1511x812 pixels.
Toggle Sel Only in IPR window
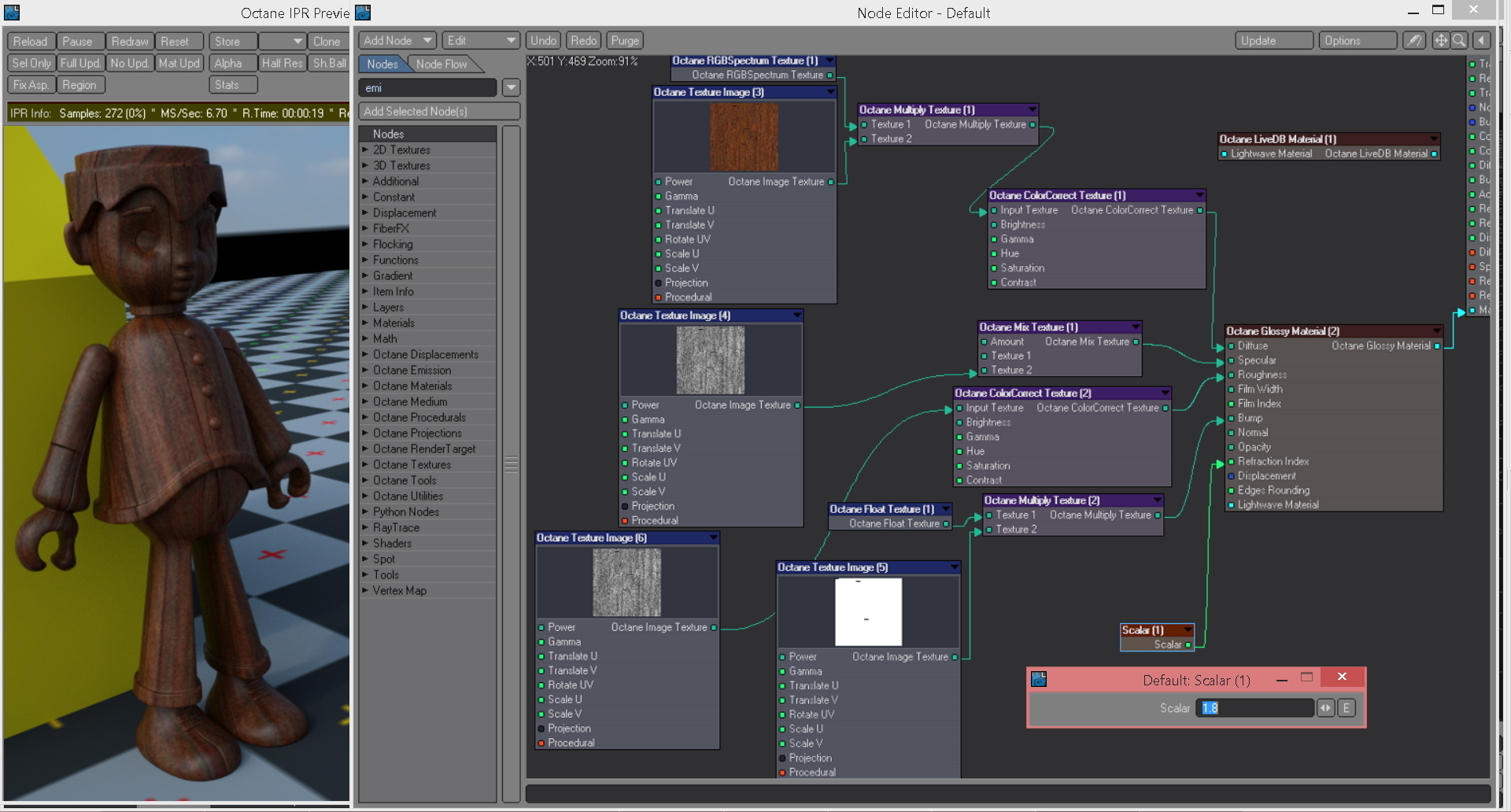tap(31, 63)
